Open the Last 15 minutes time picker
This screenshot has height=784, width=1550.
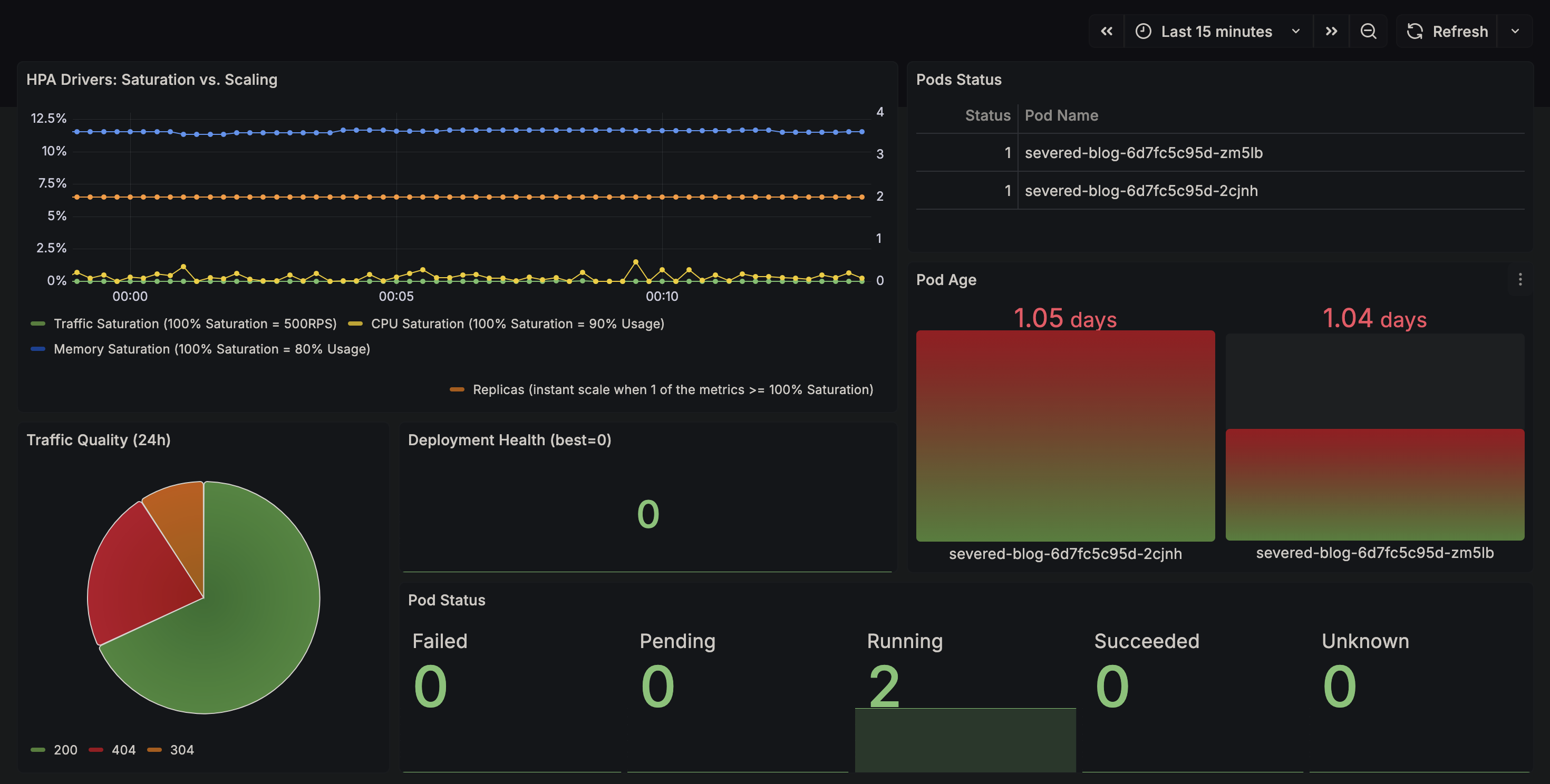coord(1216,31)
